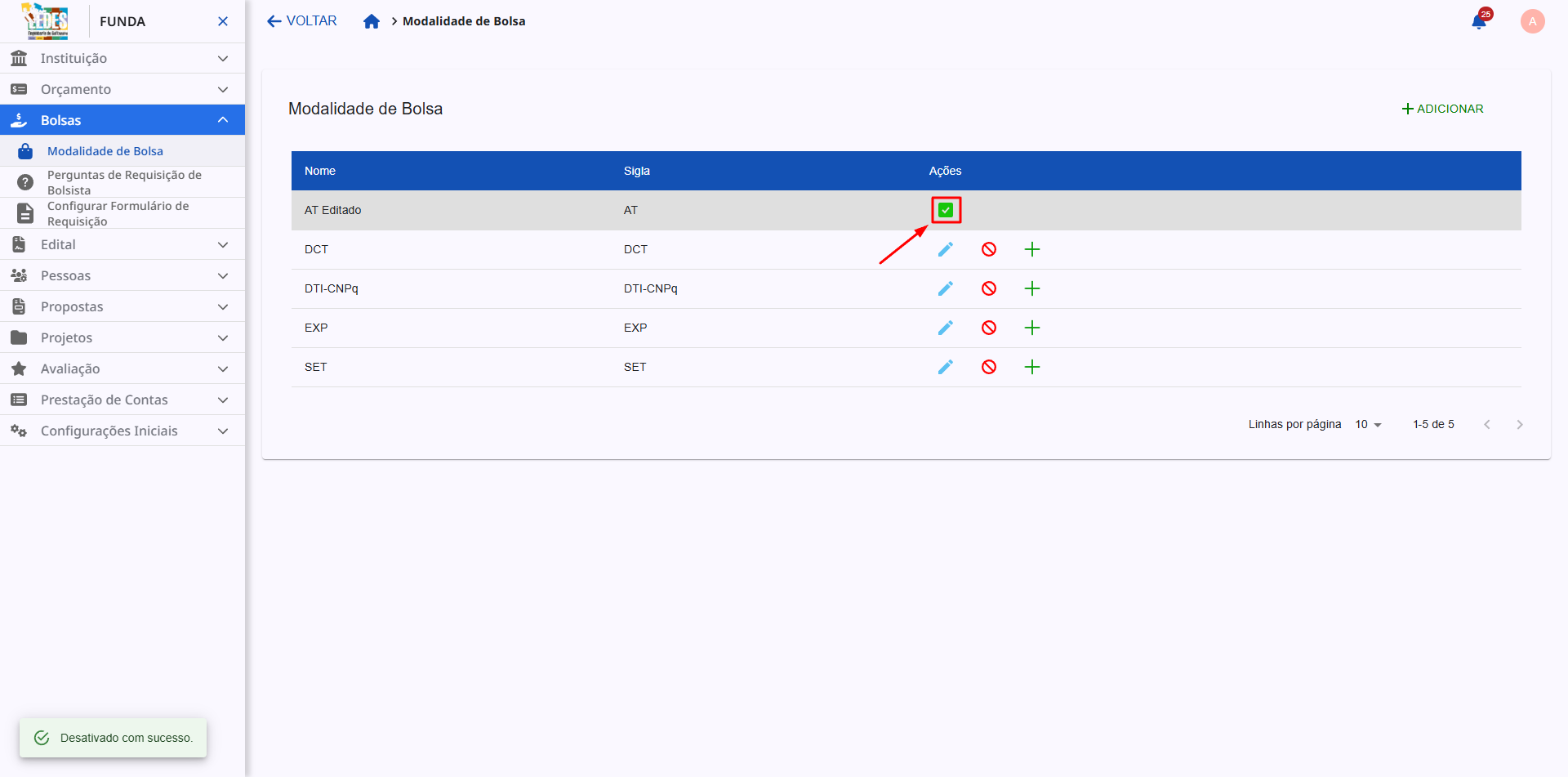Toggle the green checkbox on AT Editado row
The width and height of the screenshot is (1568, 777).
(946, 210)
